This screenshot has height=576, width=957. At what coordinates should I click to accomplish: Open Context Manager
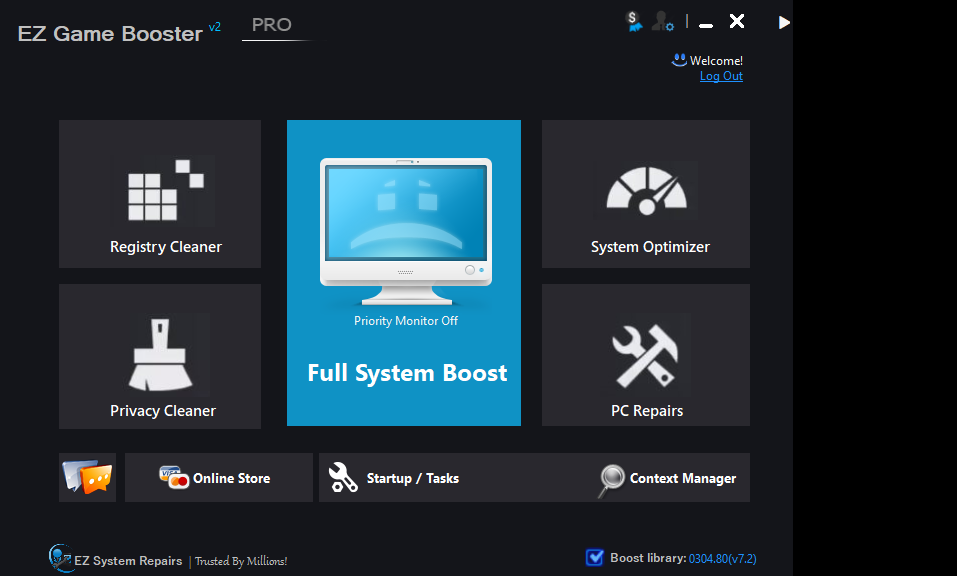coord(668,478)
